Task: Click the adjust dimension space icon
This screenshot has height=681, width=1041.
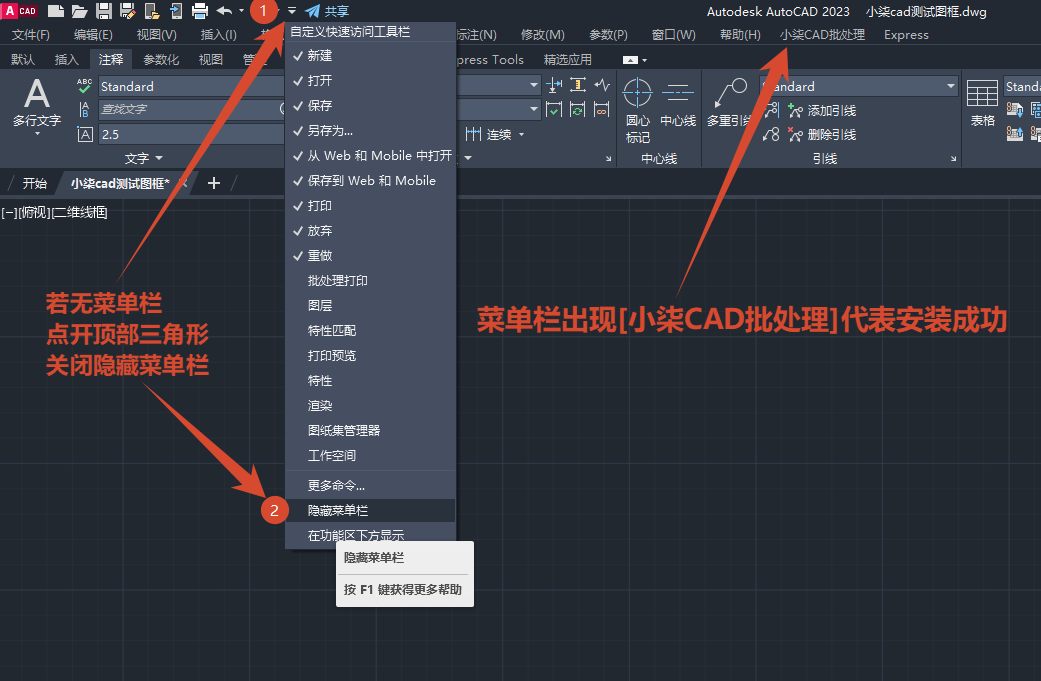Action: 578,85
